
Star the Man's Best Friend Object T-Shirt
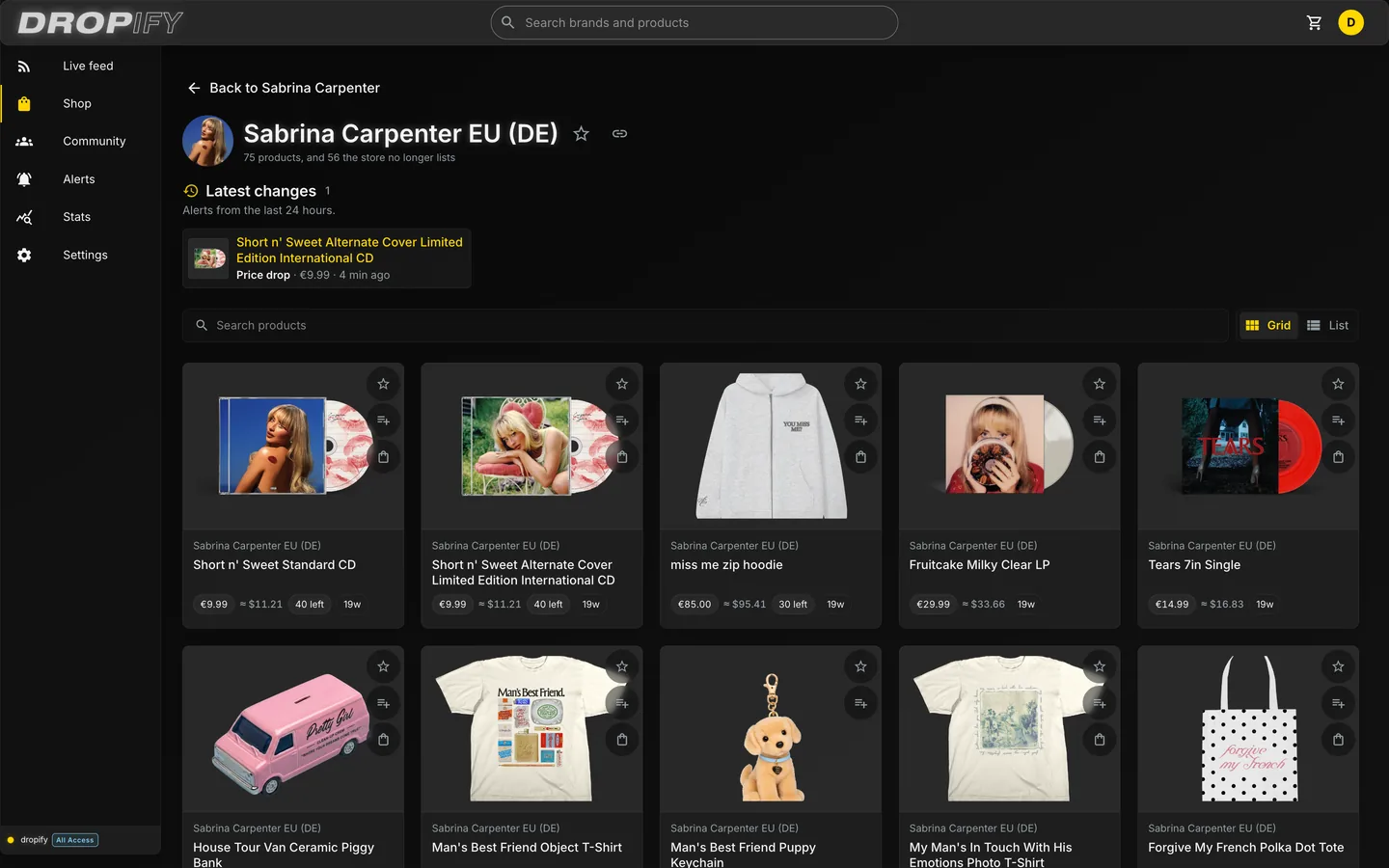(622, 666)
